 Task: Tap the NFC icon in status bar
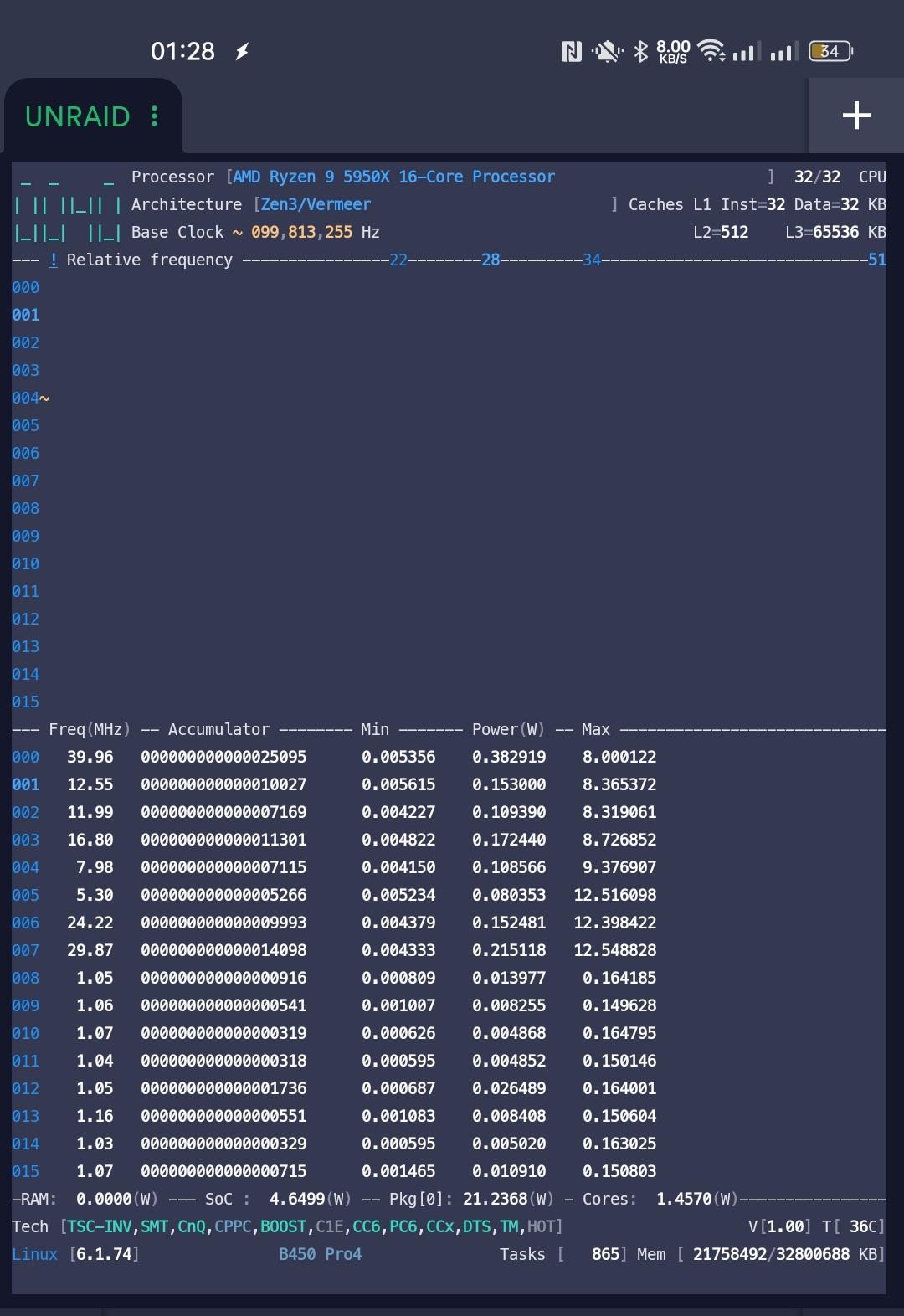[x=571, y=52]
